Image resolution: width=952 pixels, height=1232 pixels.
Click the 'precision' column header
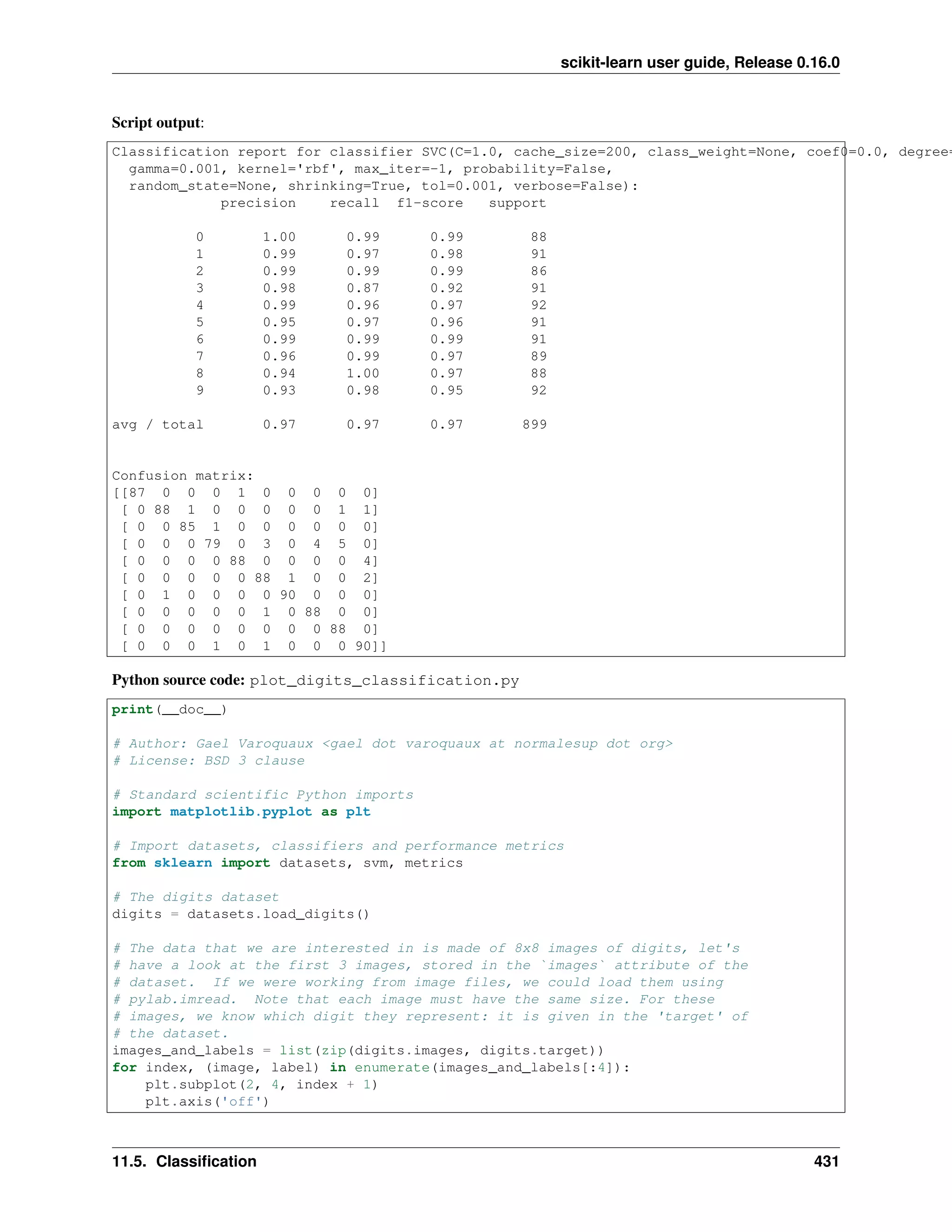coord(258,203)
